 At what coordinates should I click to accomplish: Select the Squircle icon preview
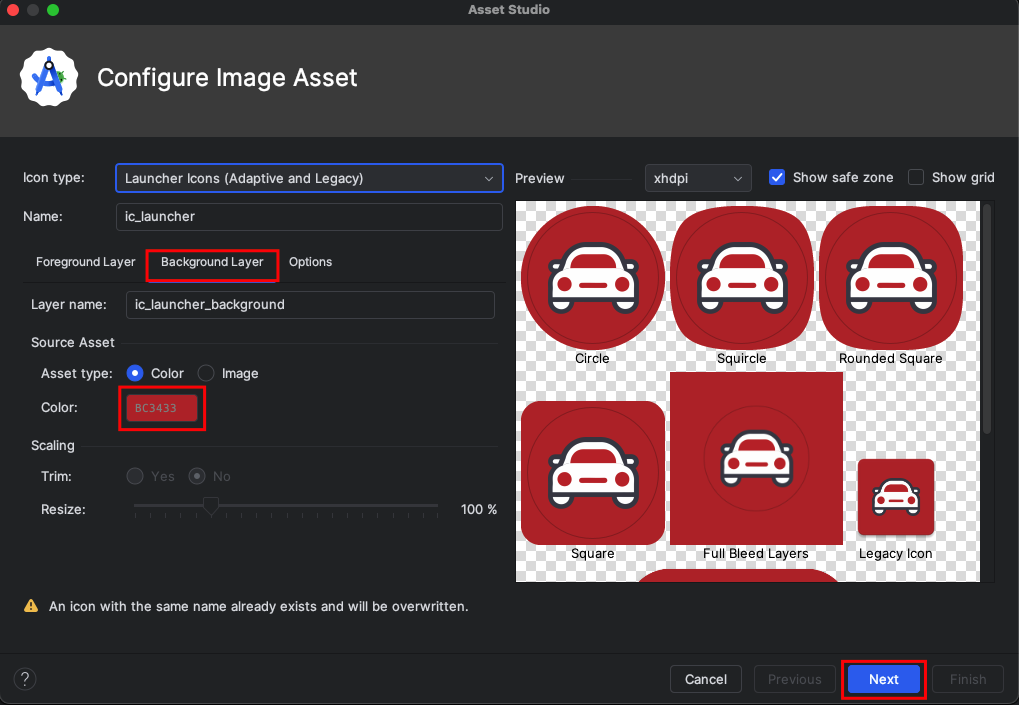(742, 278)
